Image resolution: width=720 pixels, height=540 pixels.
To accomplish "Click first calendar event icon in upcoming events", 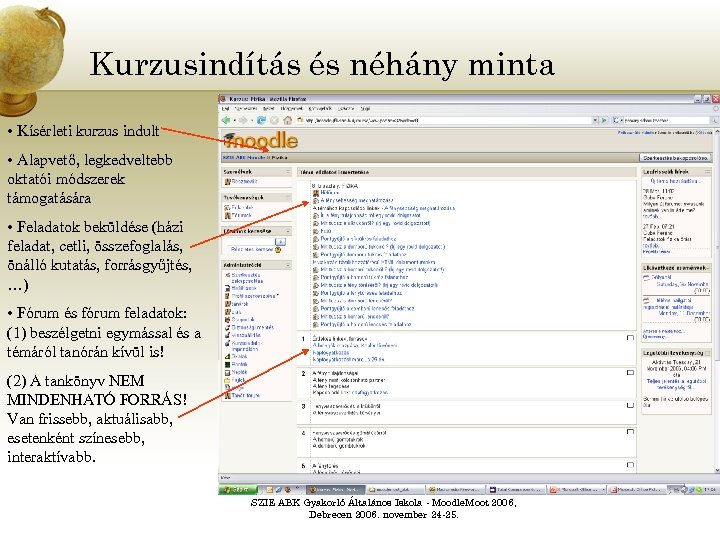I will (647, 277).
